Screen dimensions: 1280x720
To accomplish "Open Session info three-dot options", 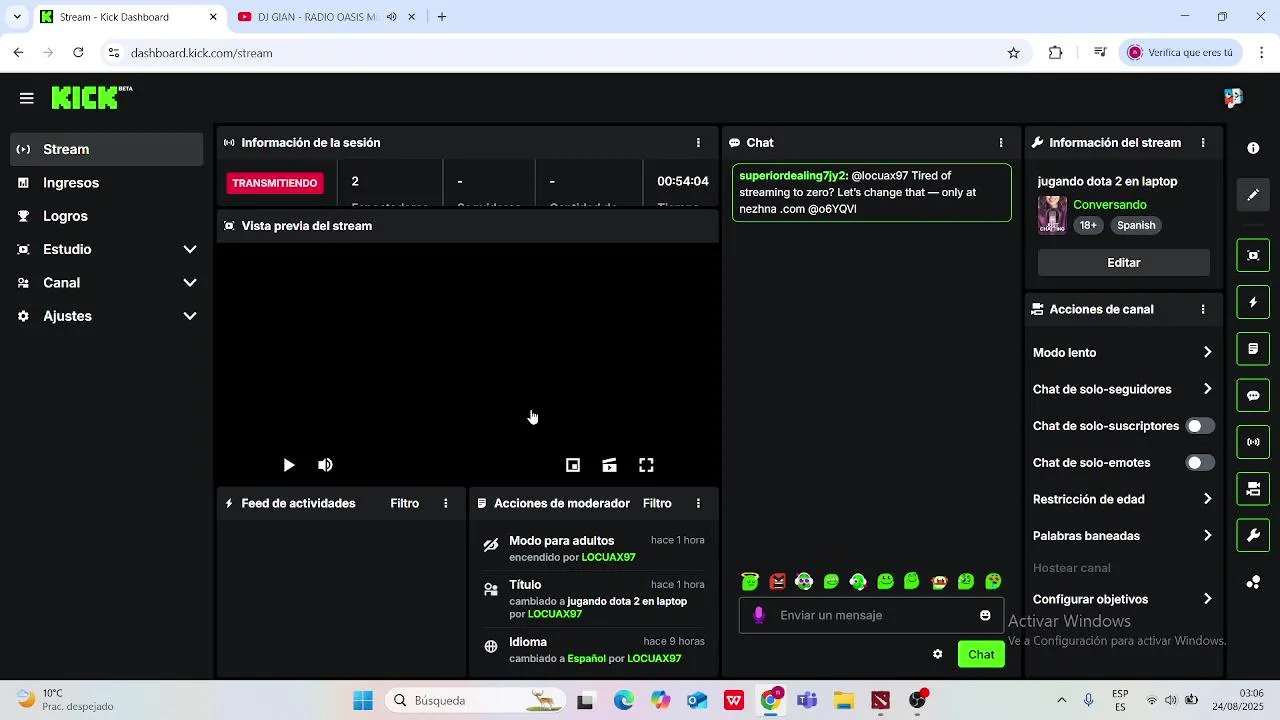I will tap(698, 143).
